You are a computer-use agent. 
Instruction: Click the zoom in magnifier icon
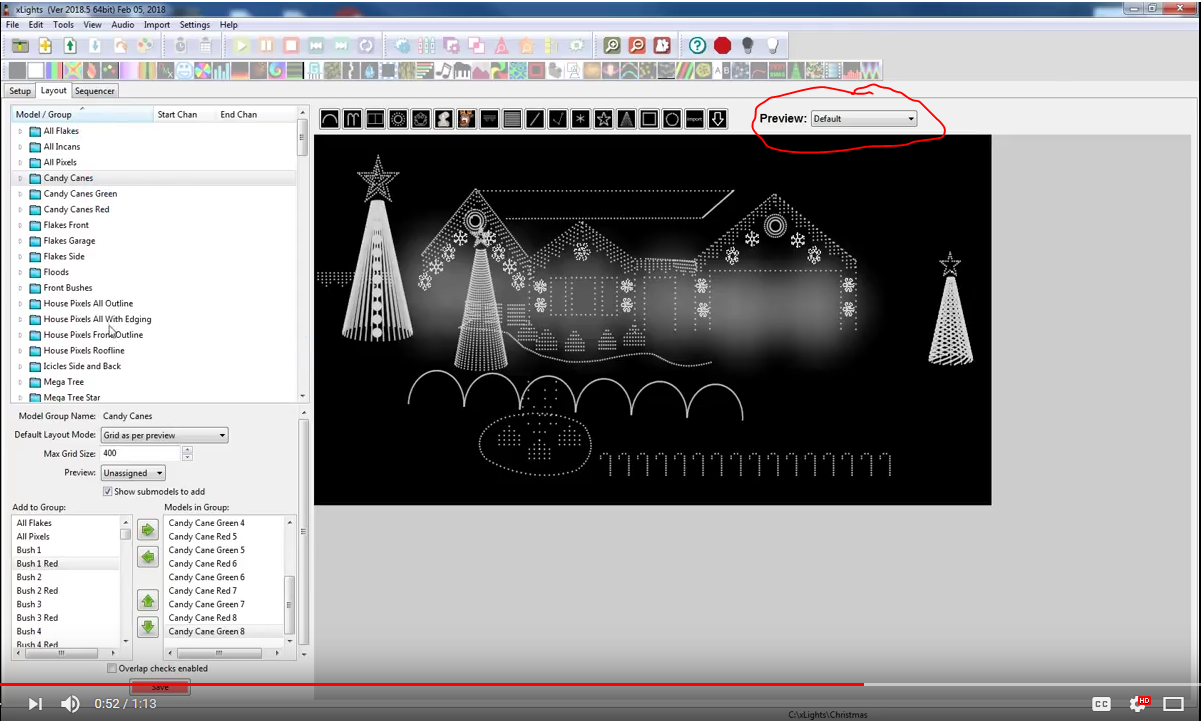612,46
